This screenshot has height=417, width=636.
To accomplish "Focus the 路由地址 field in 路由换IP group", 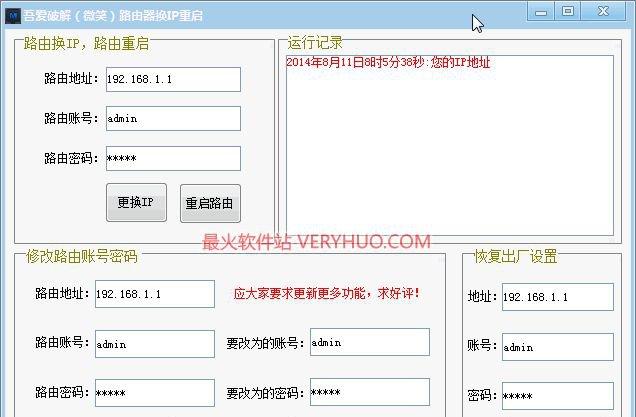I will pyautogui.click(x=173, y=79).
